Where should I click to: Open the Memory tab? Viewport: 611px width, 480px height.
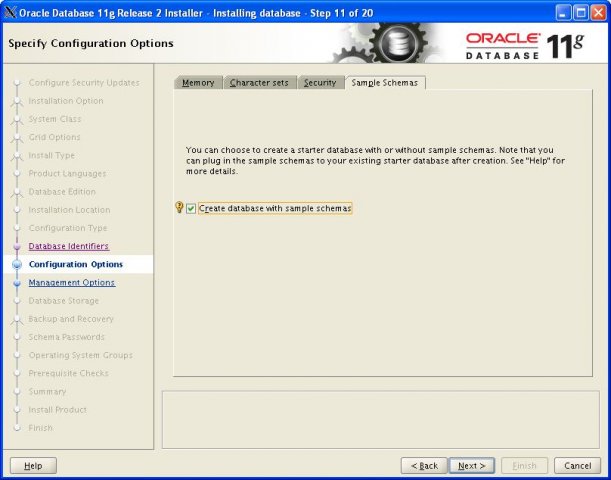point(198,83)
